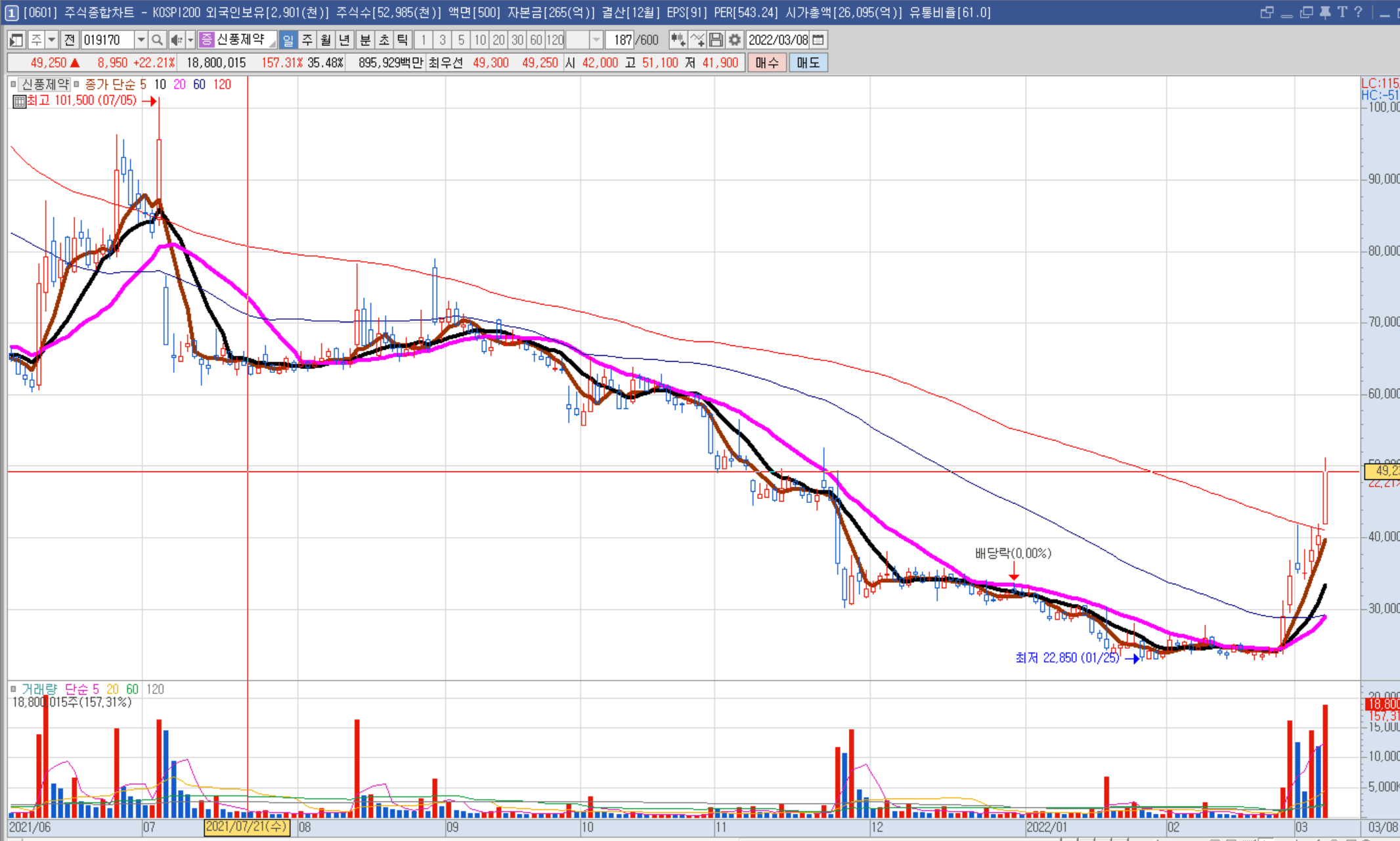1400x841 pixels.
Task: Click the square before 거래량 legend
Action: (13, 689)
